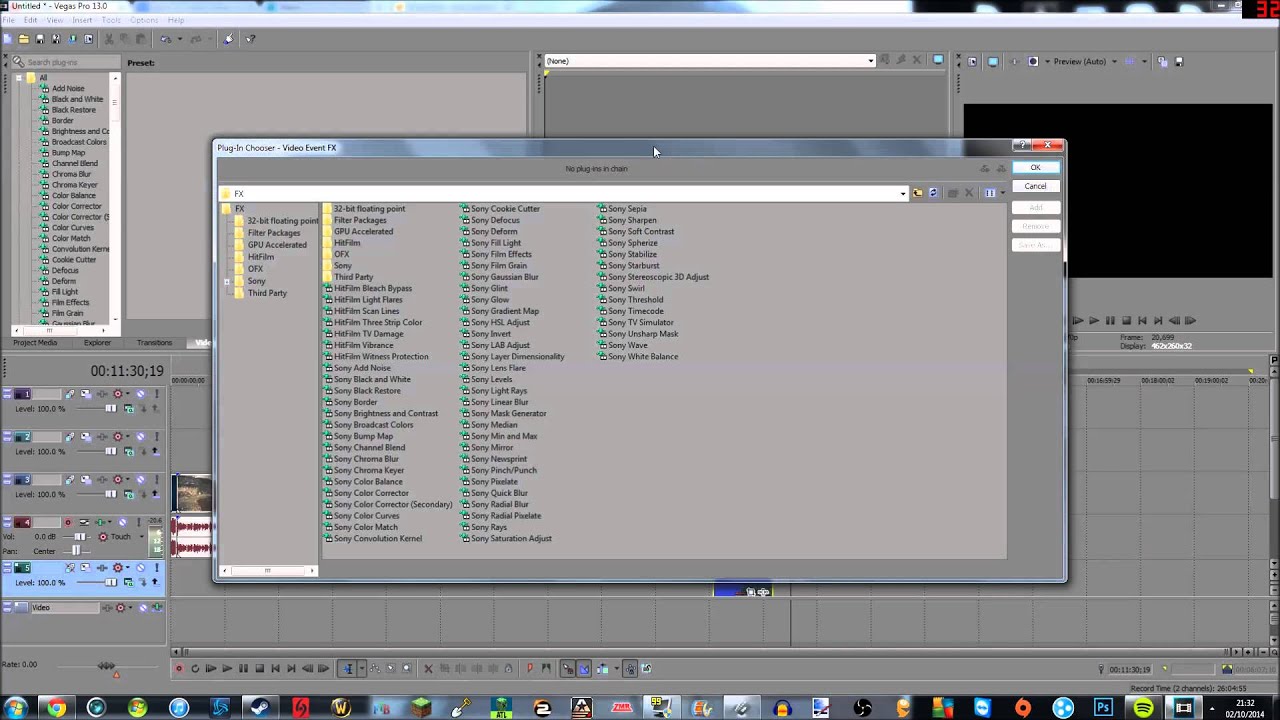The width and height of the screenshot is (1280, 720).
Task: Select the Sony Sharpen plug-in
Action: point(627,220)
